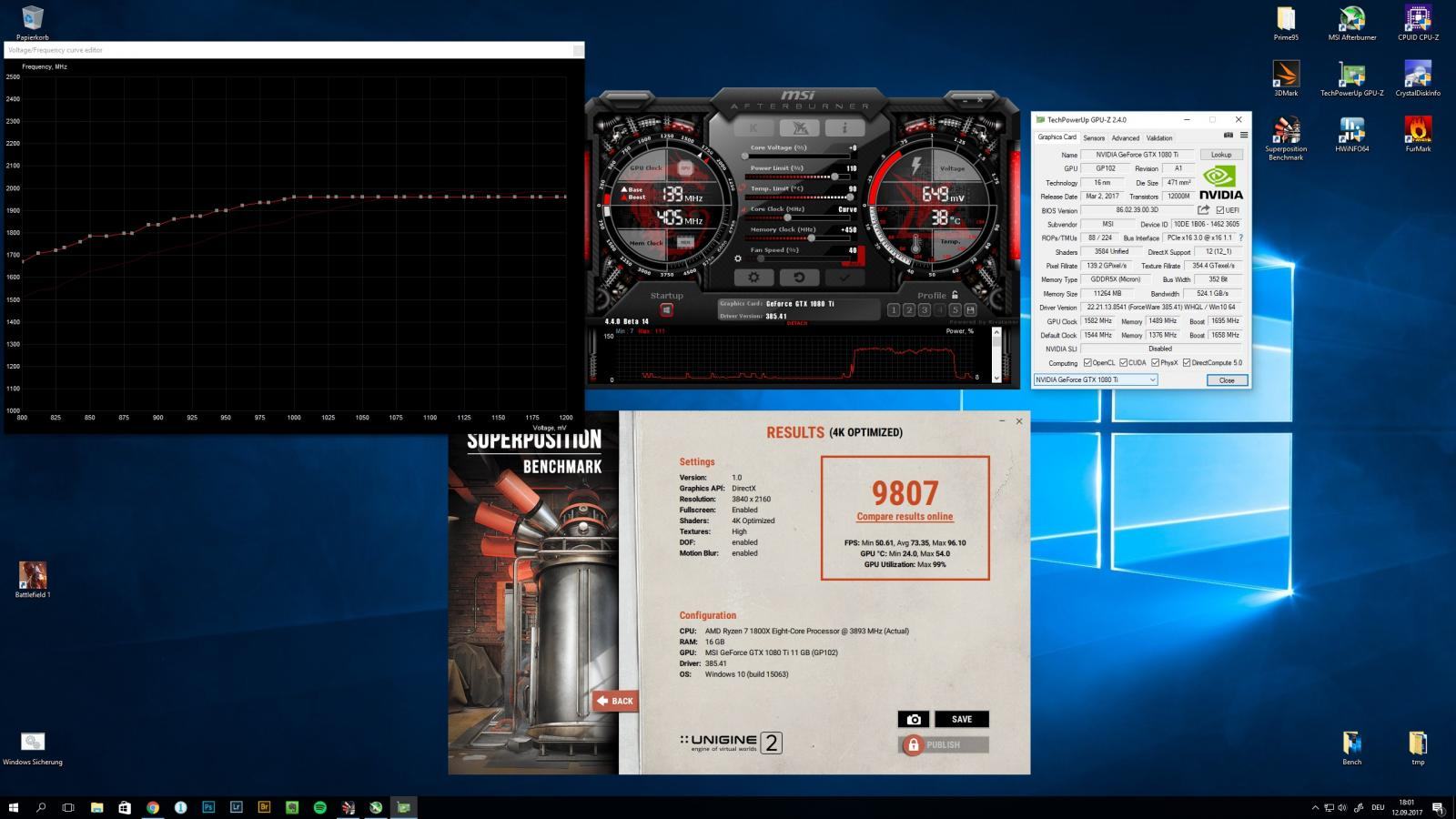Switch to GPU-Z Validation tab
The image size is (1456, 819).
[x=1159, y=138]
